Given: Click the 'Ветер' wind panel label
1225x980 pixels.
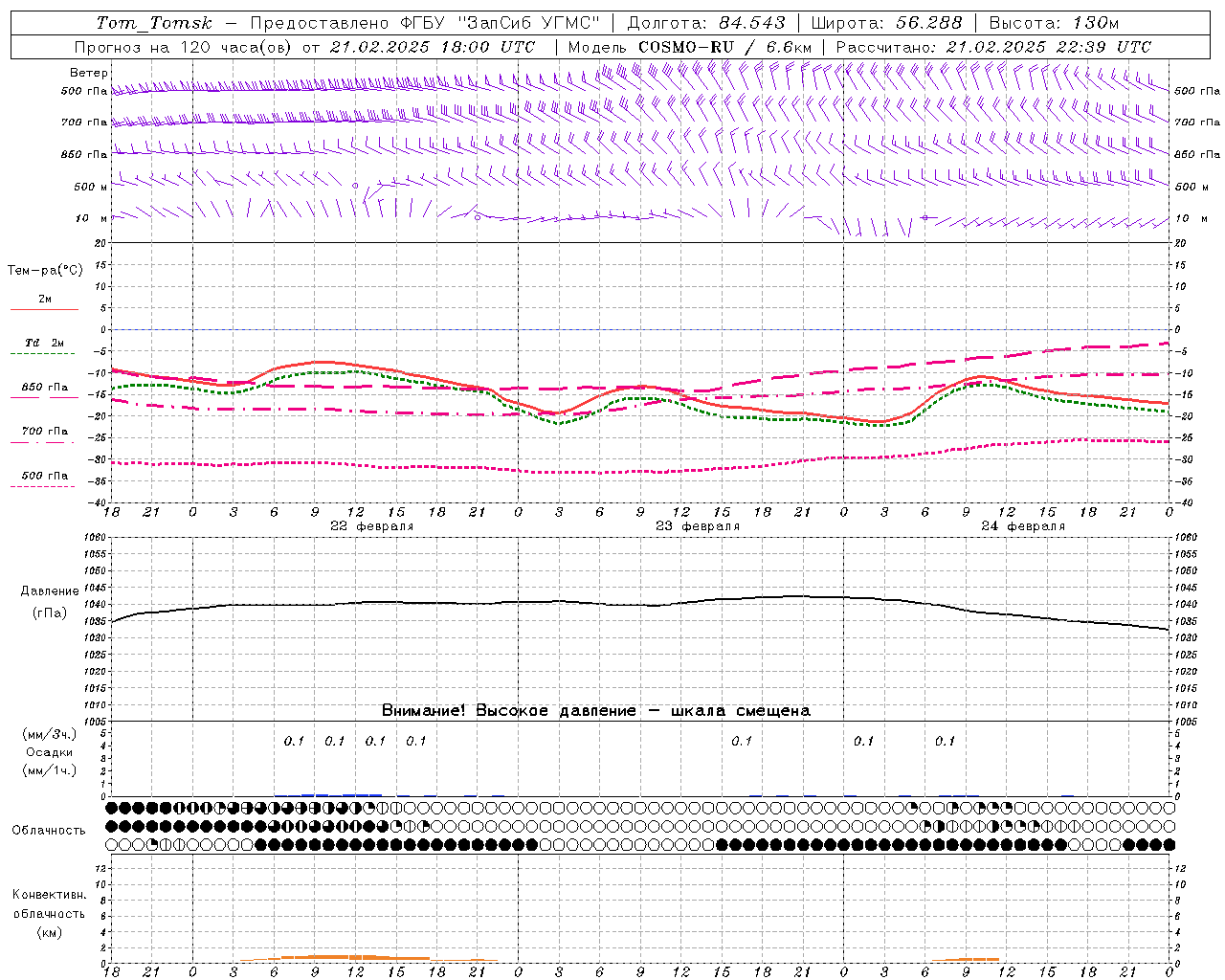Looking at the screenshot, I should pyautogui.click(x=89, y=73).
